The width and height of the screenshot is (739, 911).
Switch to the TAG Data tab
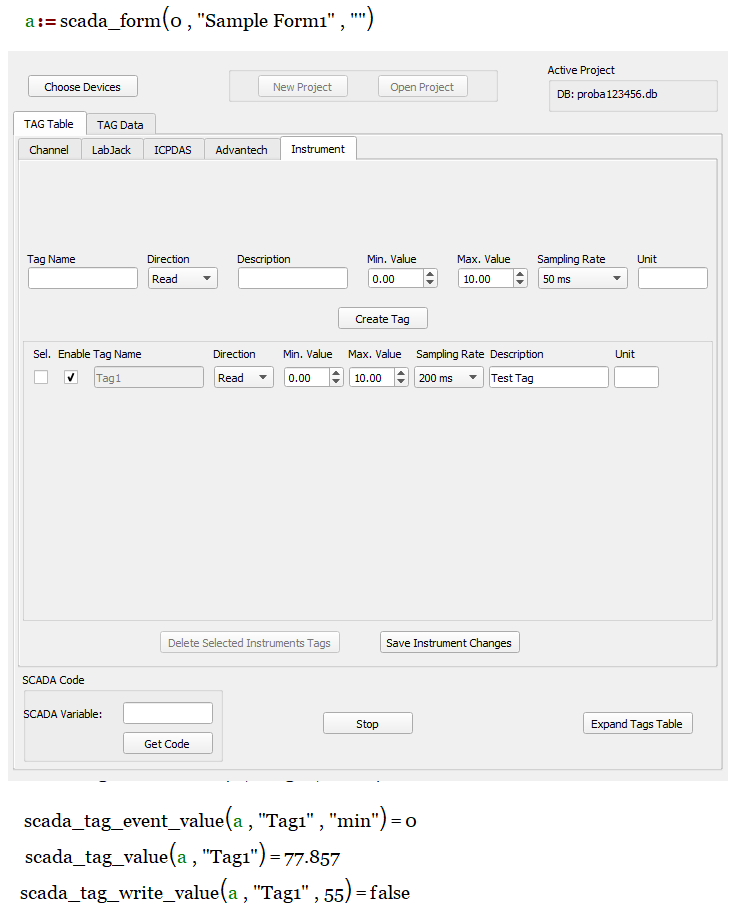click(x=120, y=125)
